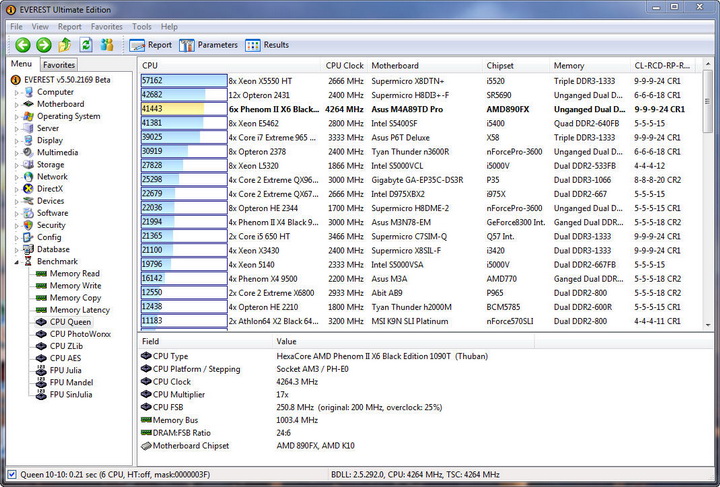Expand the Network tree node

(x=17, y=177)
